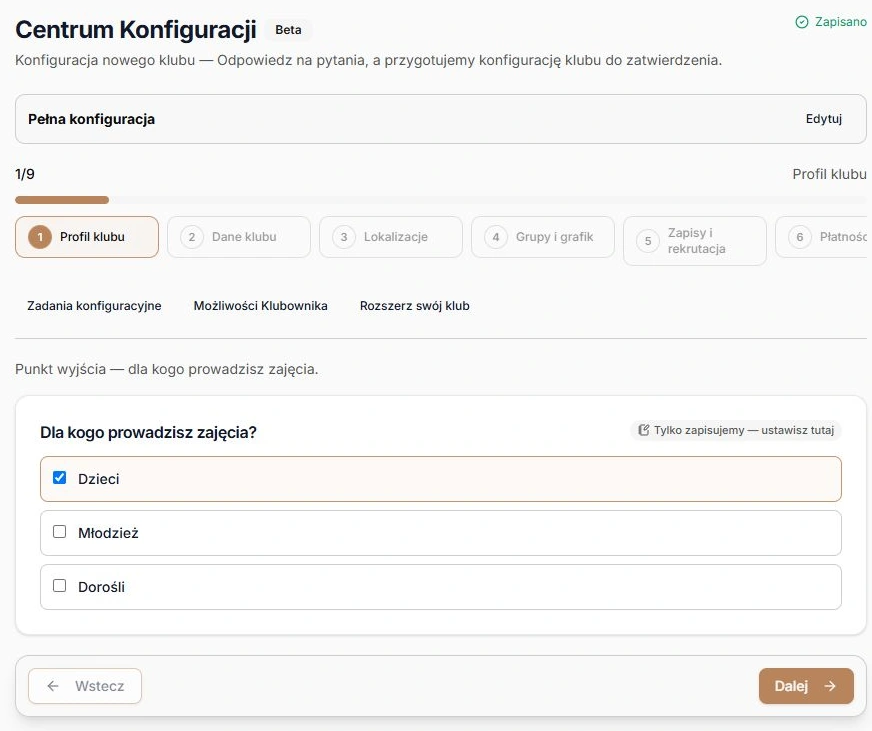The image size is (872, 731).
Task: Uncheck the Dzieci checkbox
Action: coord(60,478)
